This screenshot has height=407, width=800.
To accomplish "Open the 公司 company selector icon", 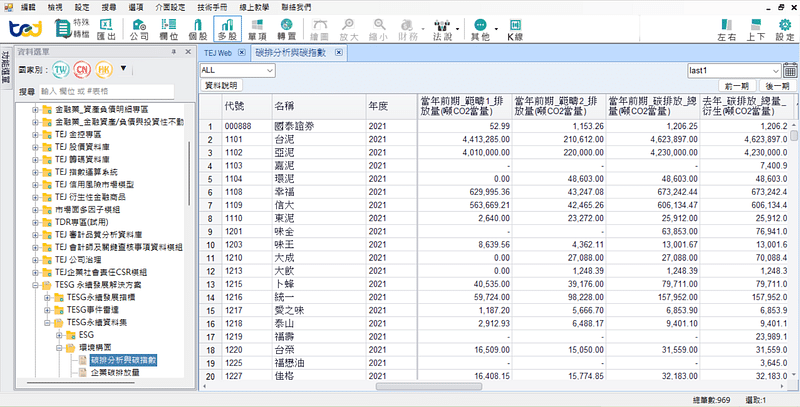I will 140,29.
